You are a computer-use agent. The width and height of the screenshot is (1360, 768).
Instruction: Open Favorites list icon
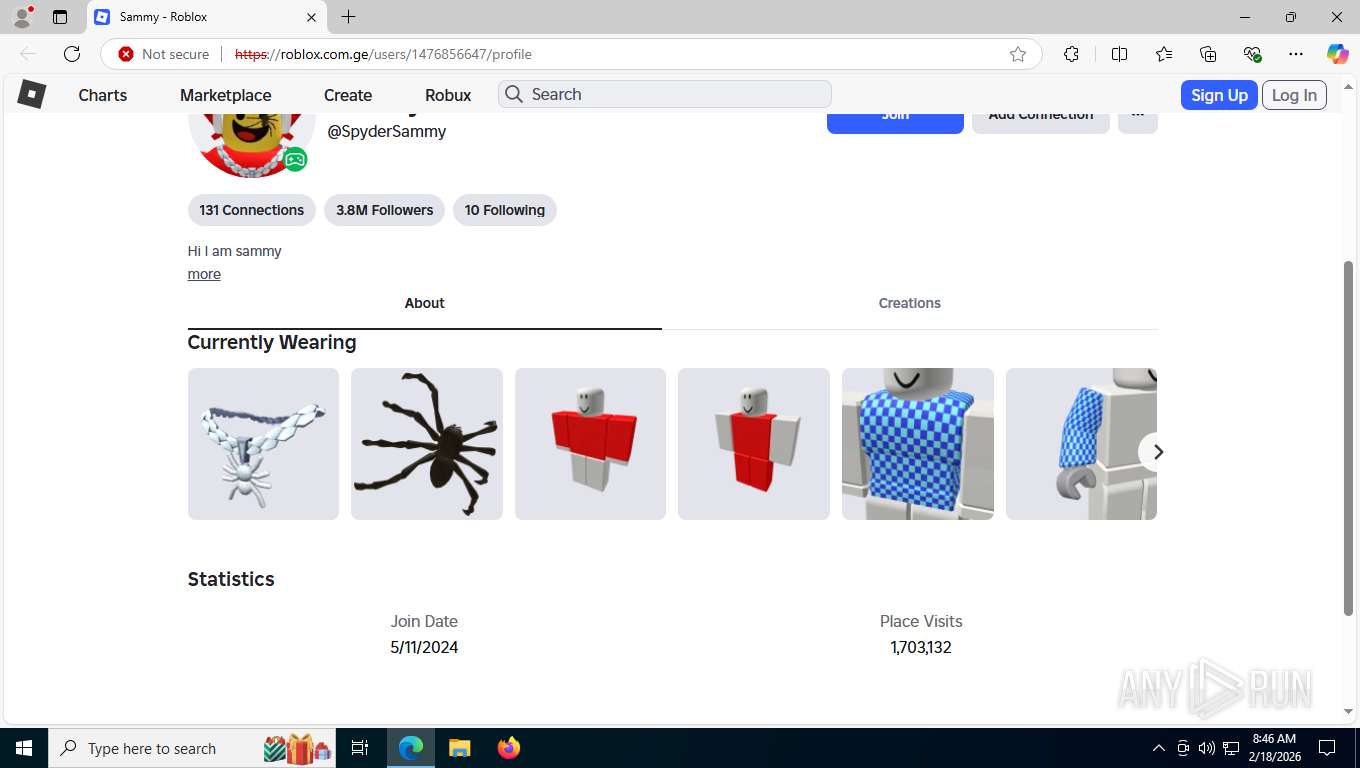click(x=1164, y=54)
